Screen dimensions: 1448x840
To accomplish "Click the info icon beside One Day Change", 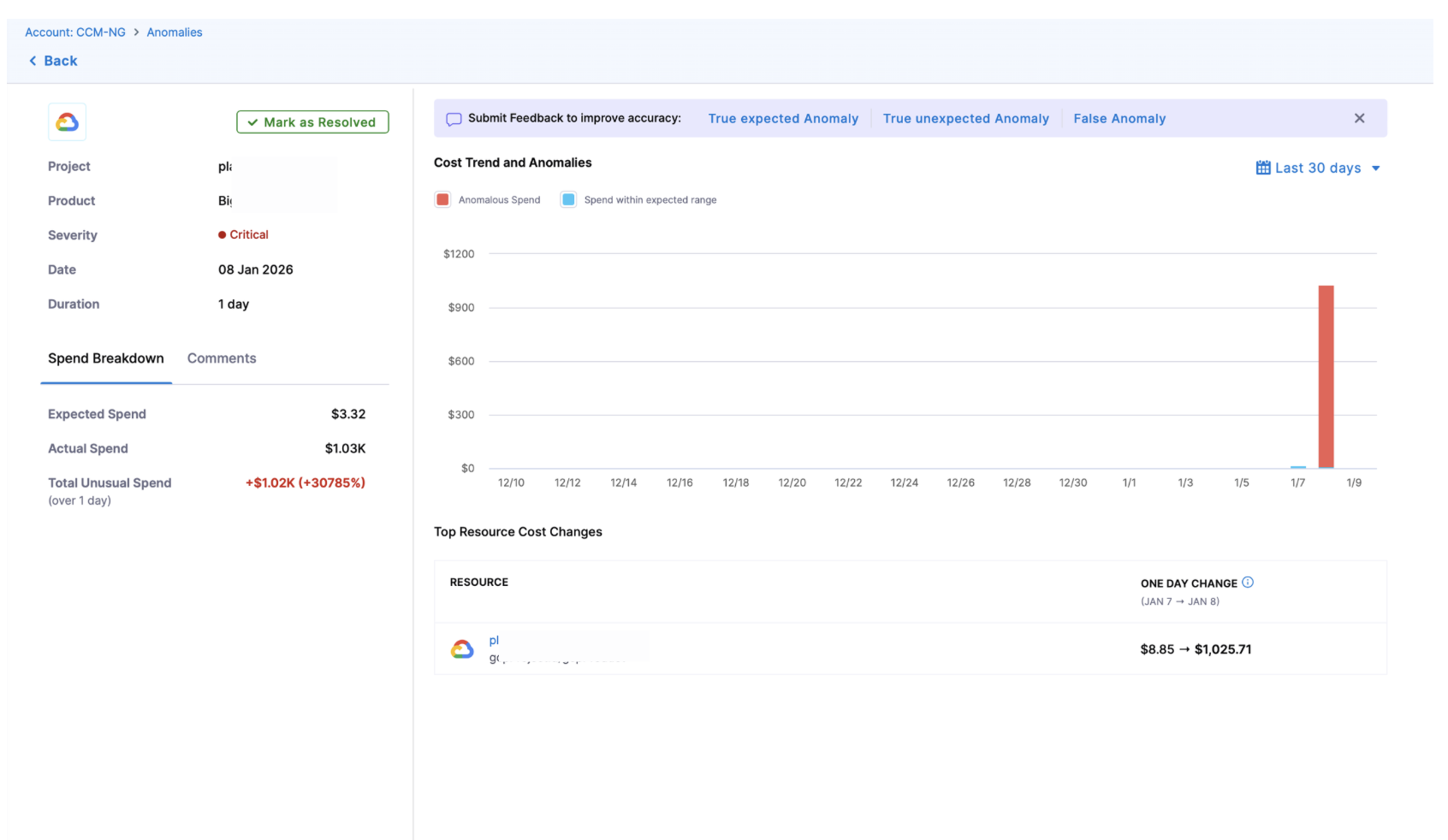I will pyautogui.click(x=1248, y=583).
